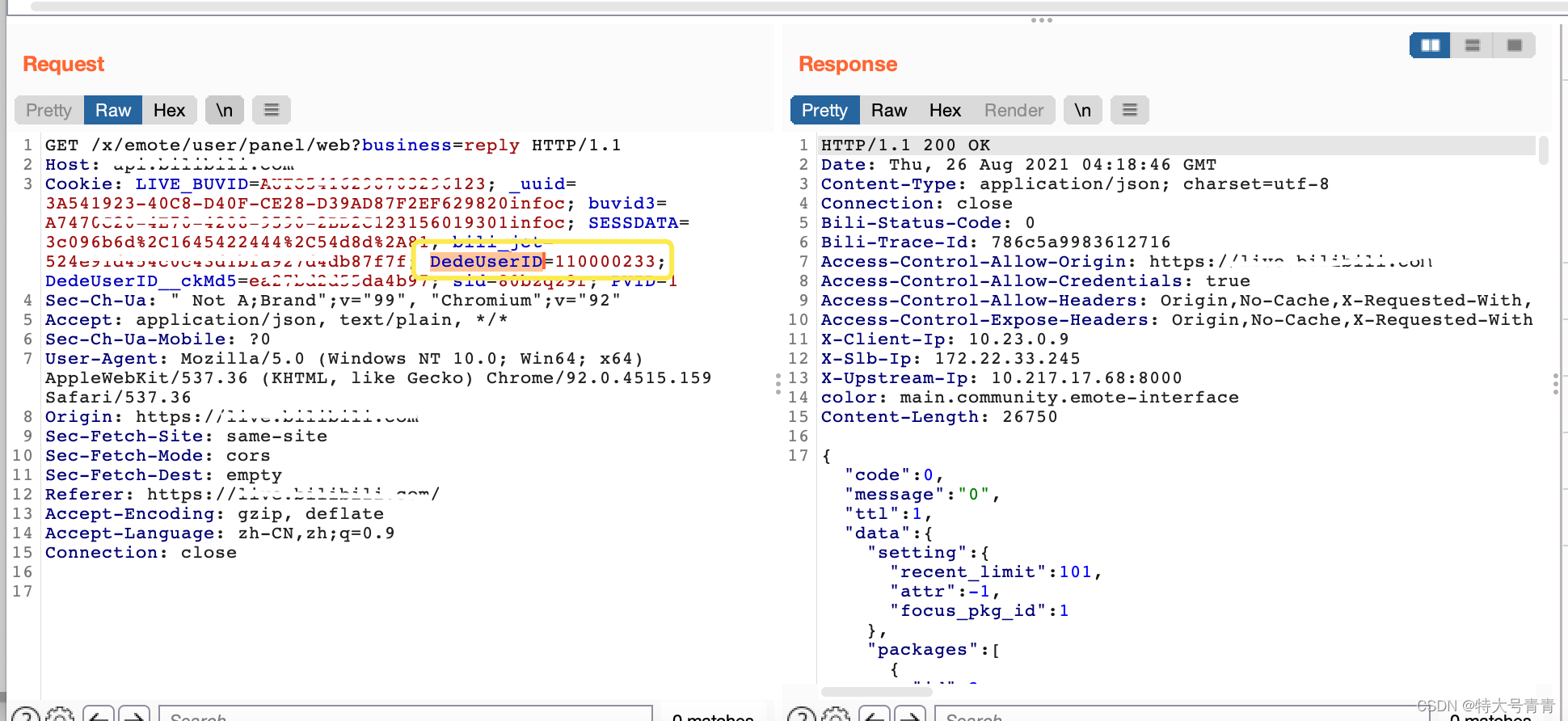The image size is (1568, 721).
Task: Click the X-Upstream-Ip header
Action: coord(1001,377)
